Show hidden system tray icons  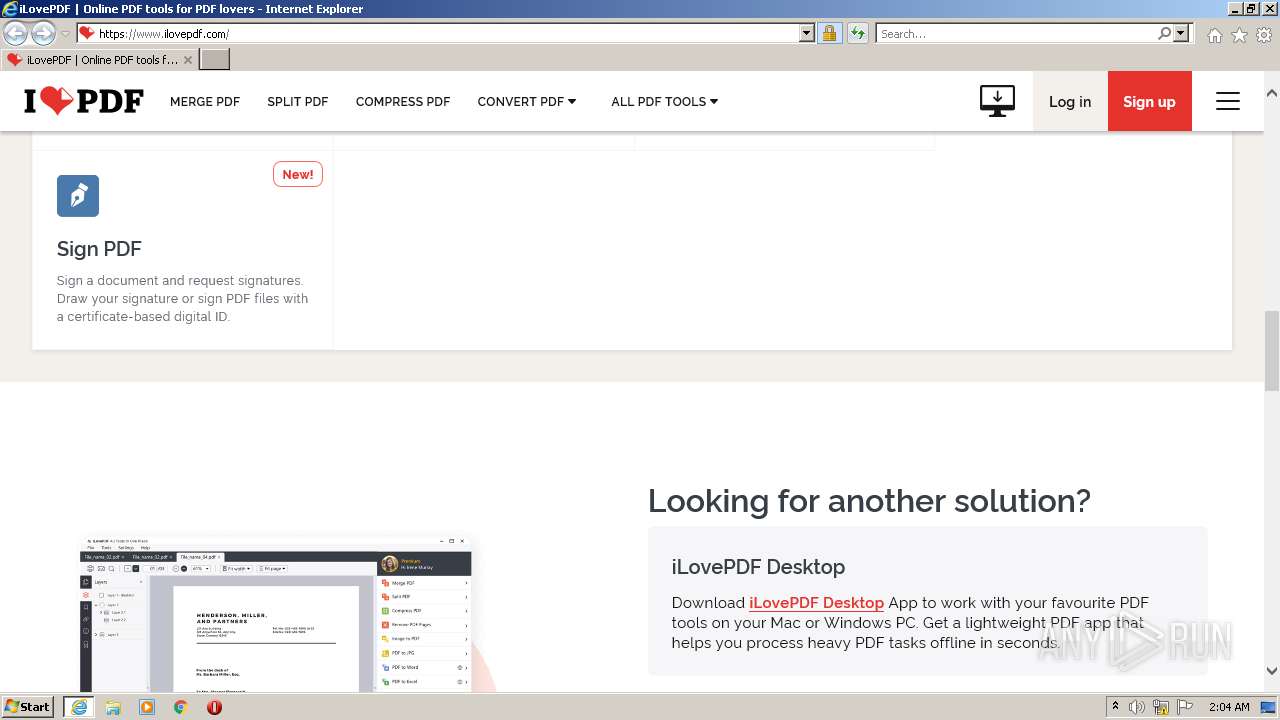point(1116,707)
